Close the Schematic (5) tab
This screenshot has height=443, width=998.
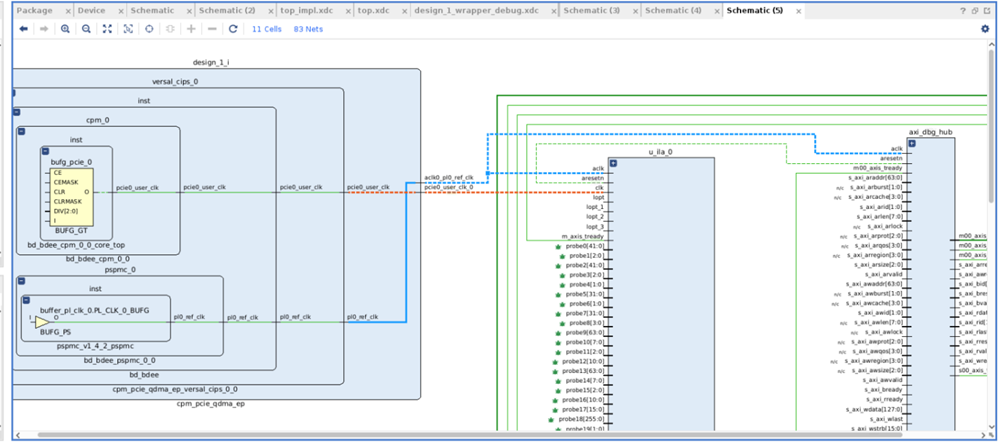pos(798,11)
